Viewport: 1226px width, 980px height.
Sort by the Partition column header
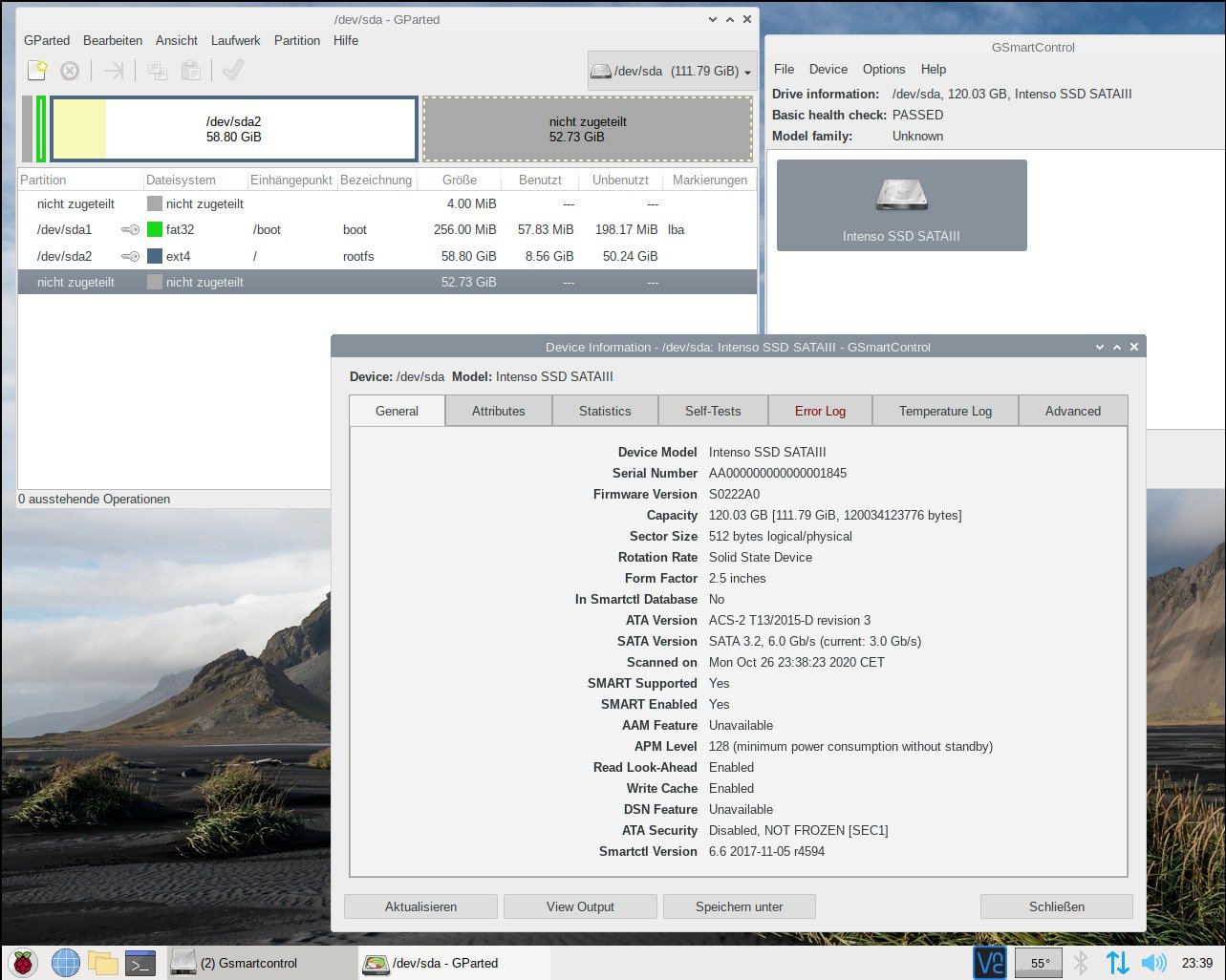tap(80, 180)
